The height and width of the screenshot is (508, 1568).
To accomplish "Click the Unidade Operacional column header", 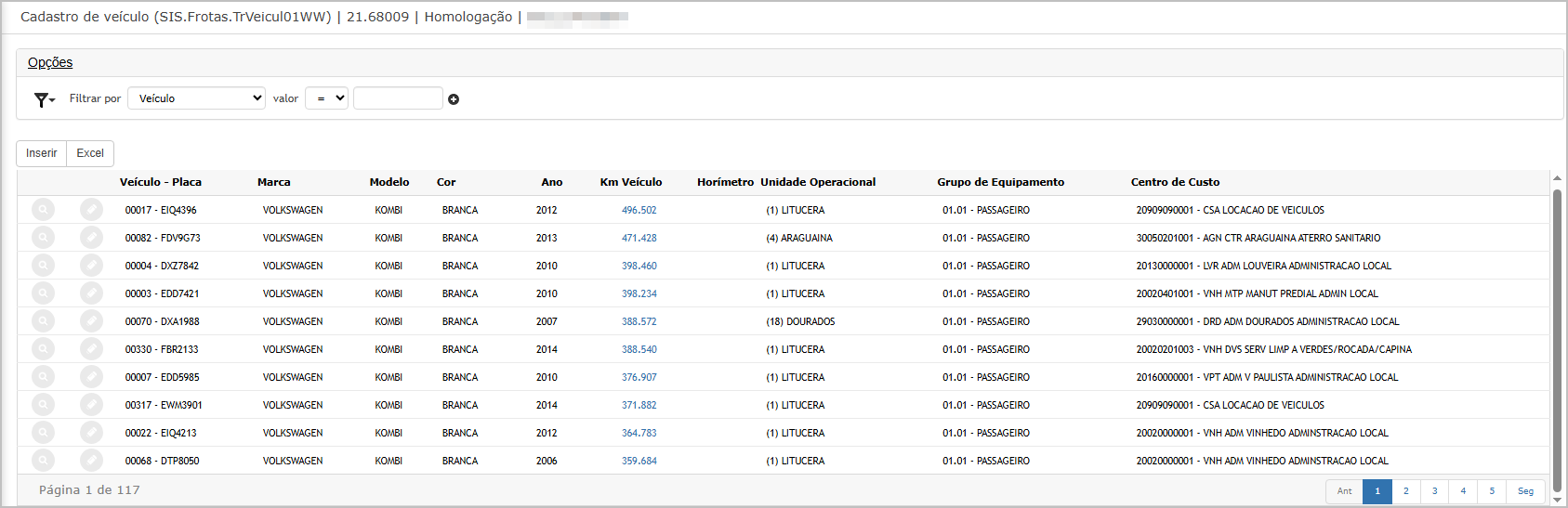I will pyautogui.click(x=818, y=182).
